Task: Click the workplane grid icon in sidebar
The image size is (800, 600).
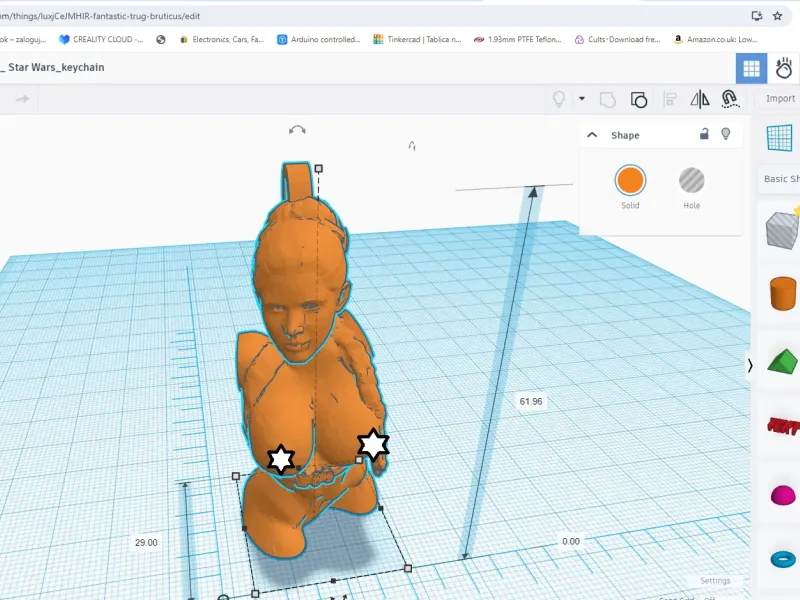Action: tap(780, 138)
